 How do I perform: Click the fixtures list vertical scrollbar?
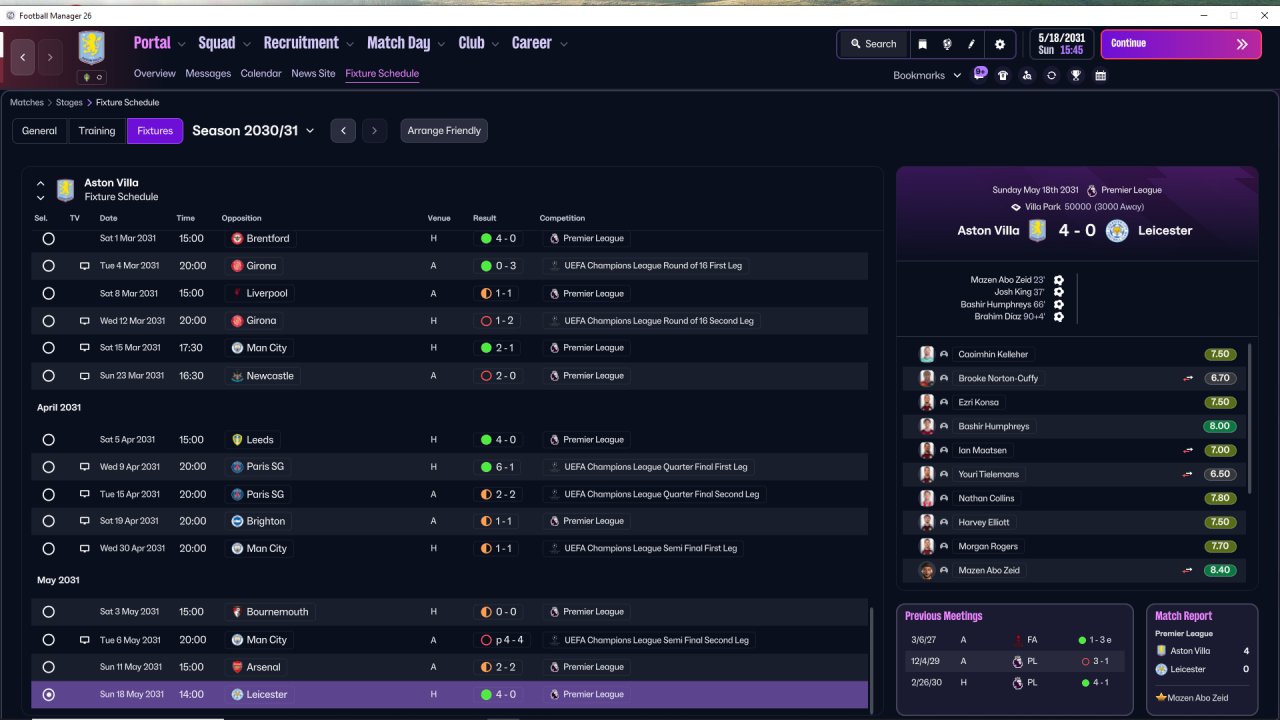(873, 660)
